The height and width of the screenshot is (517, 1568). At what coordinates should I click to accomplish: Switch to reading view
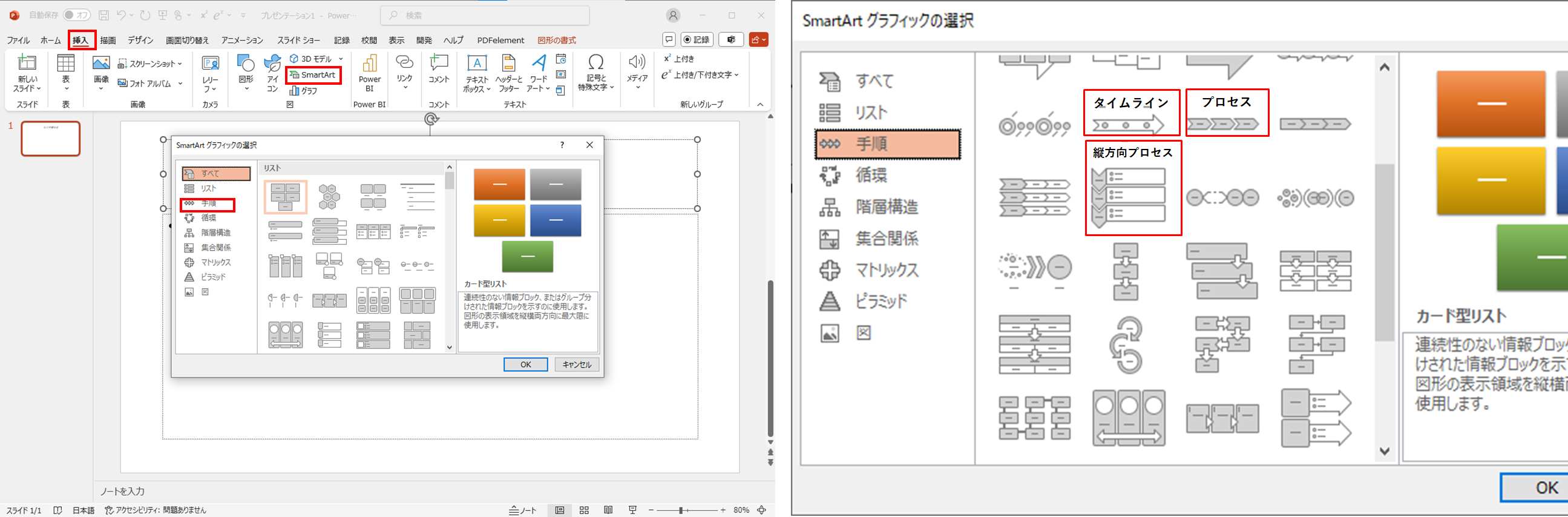[608, 510]
